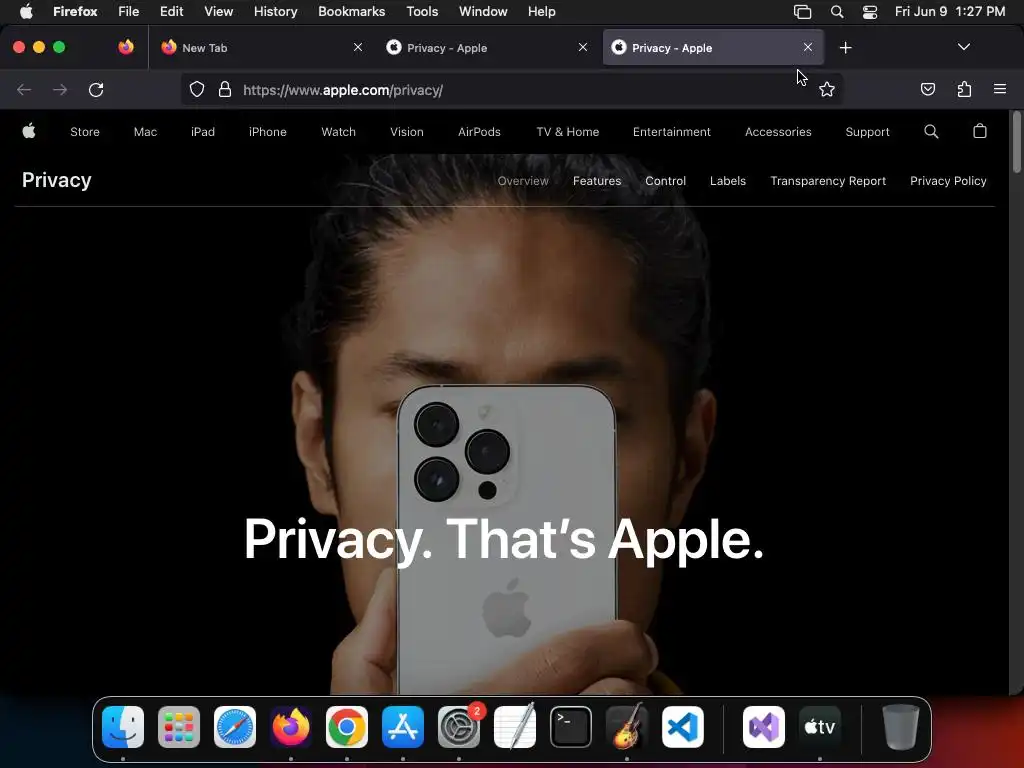Open the Vision navigation link
This screenshot has width=1024, height=768.
click(407, 132)
